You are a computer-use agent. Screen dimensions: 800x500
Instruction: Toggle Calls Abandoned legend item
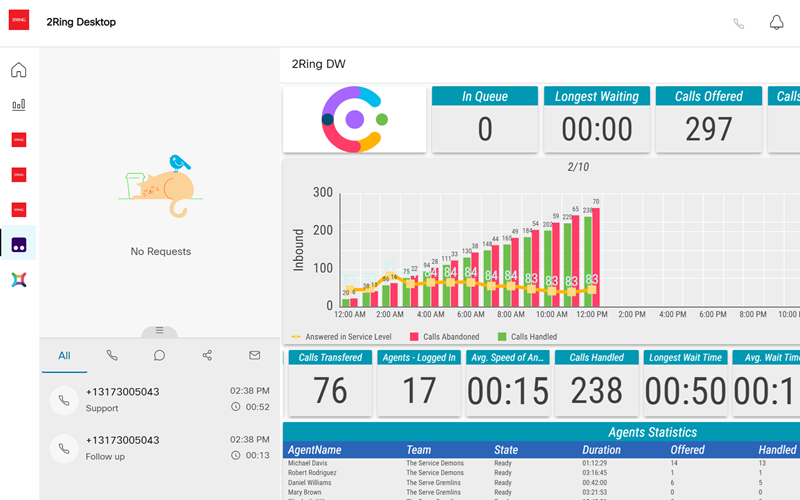(444, 337)
